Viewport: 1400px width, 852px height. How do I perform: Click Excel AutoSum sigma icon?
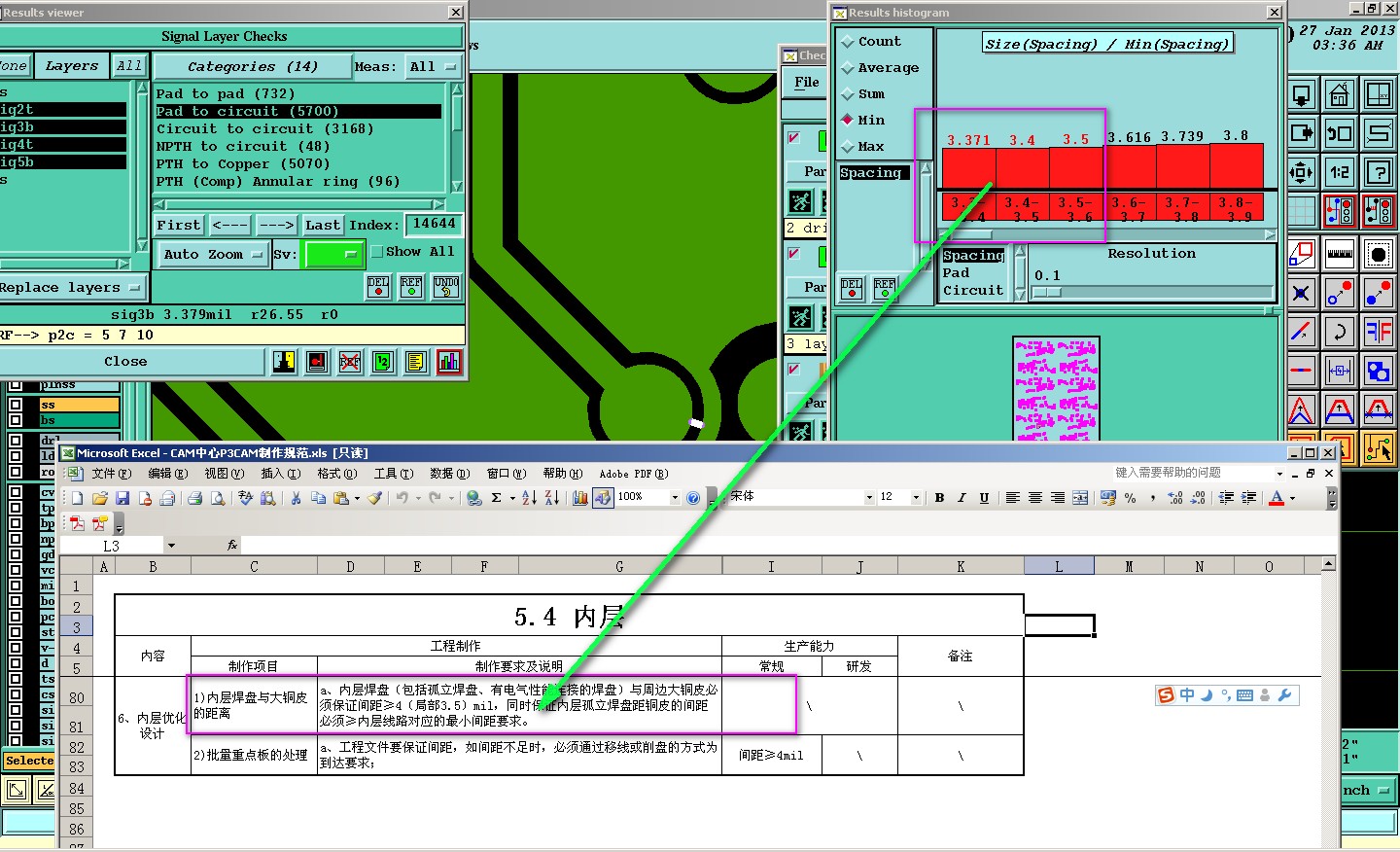point(497,498)
